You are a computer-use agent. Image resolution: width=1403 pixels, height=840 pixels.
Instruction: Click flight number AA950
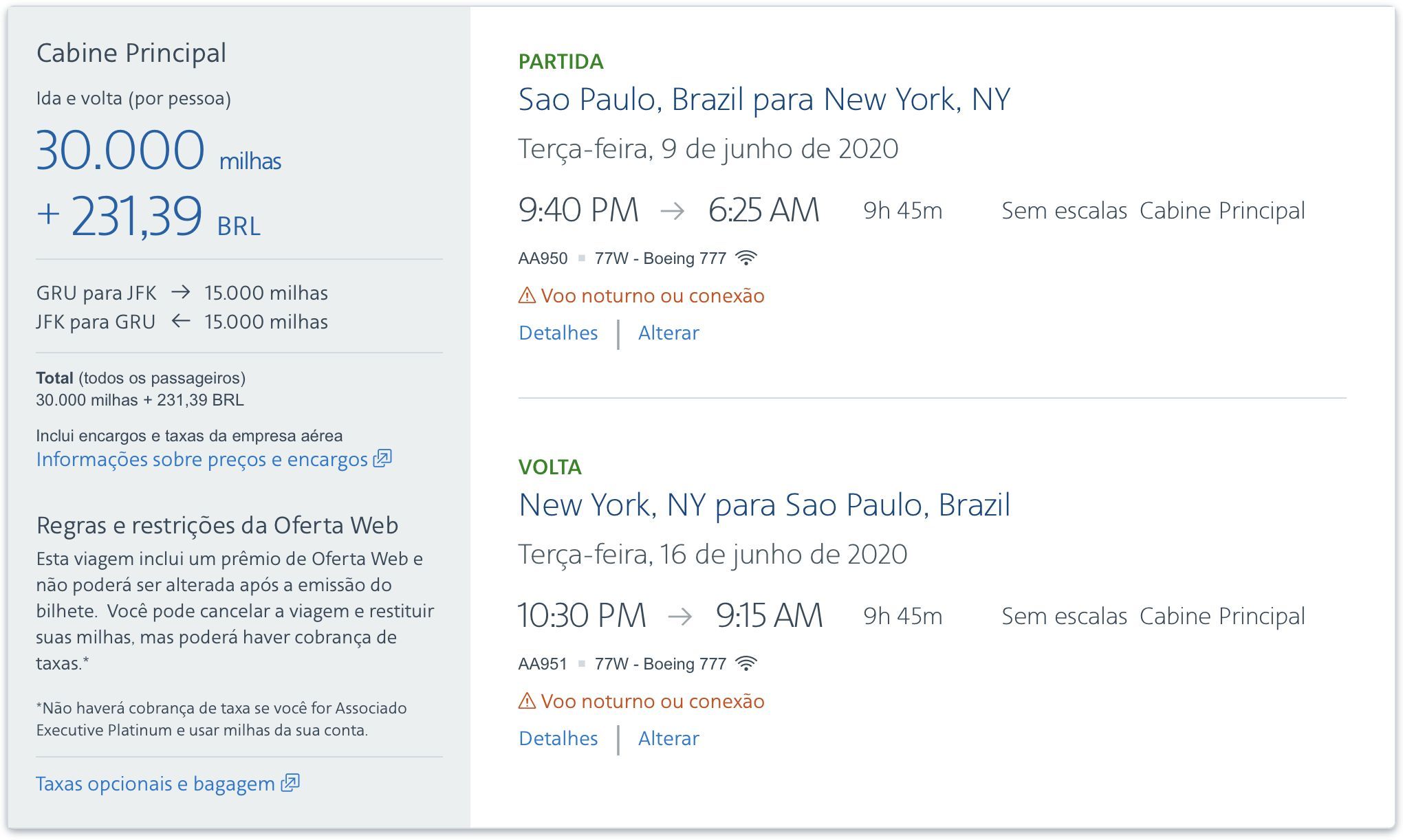click(x=543, y=258)
